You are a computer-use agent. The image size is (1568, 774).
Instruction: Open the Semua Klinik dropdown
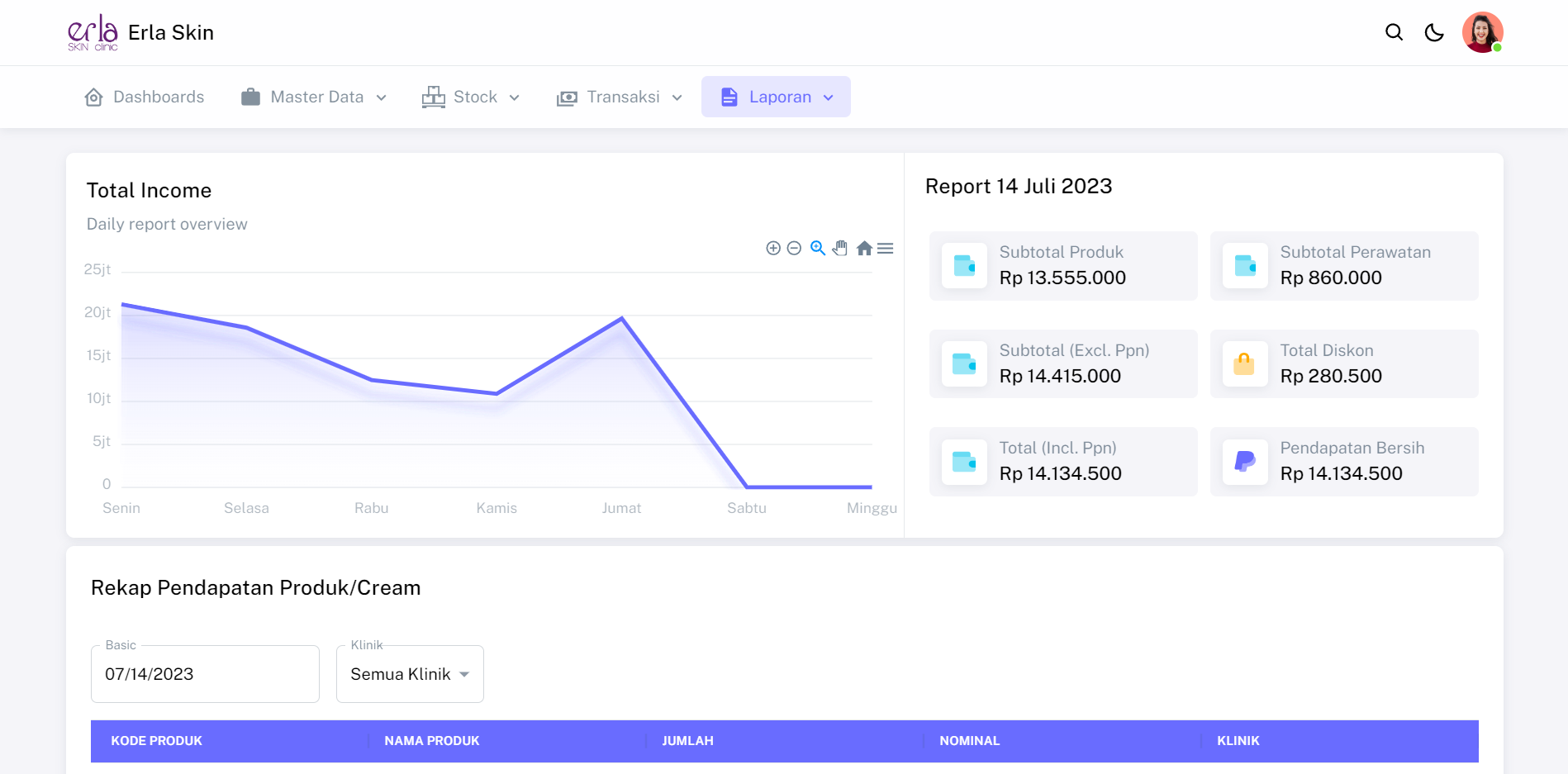410,674
